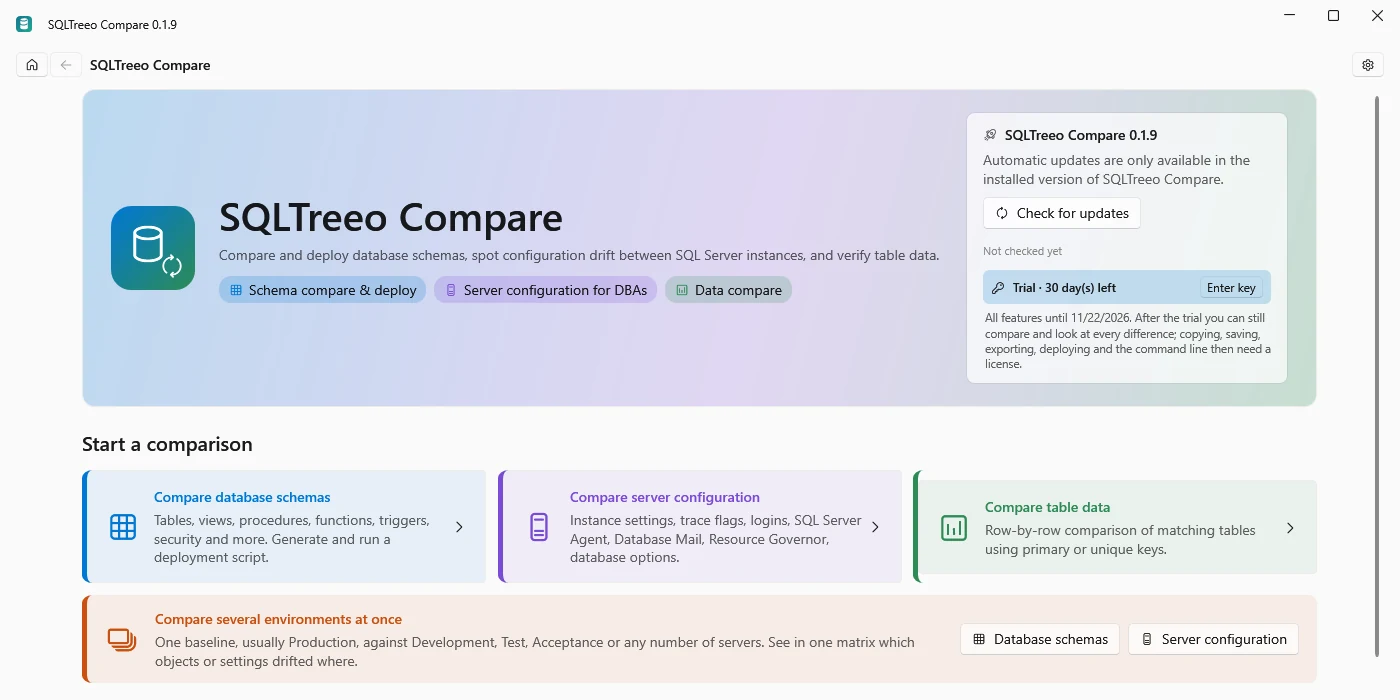Click the back arrow button
Image resolution: width=1400 pixels, height=700 pixels.
pos(66,65)
